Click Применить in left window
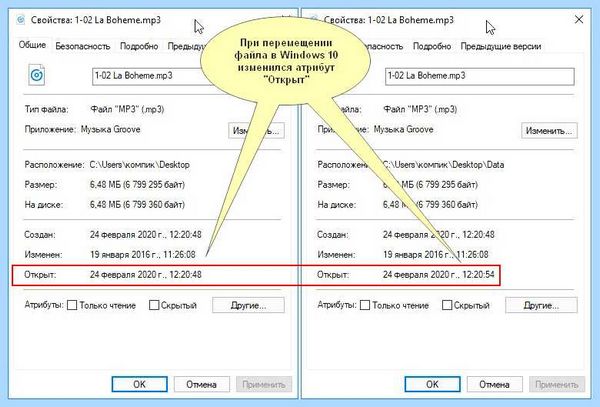 point(264,384)
